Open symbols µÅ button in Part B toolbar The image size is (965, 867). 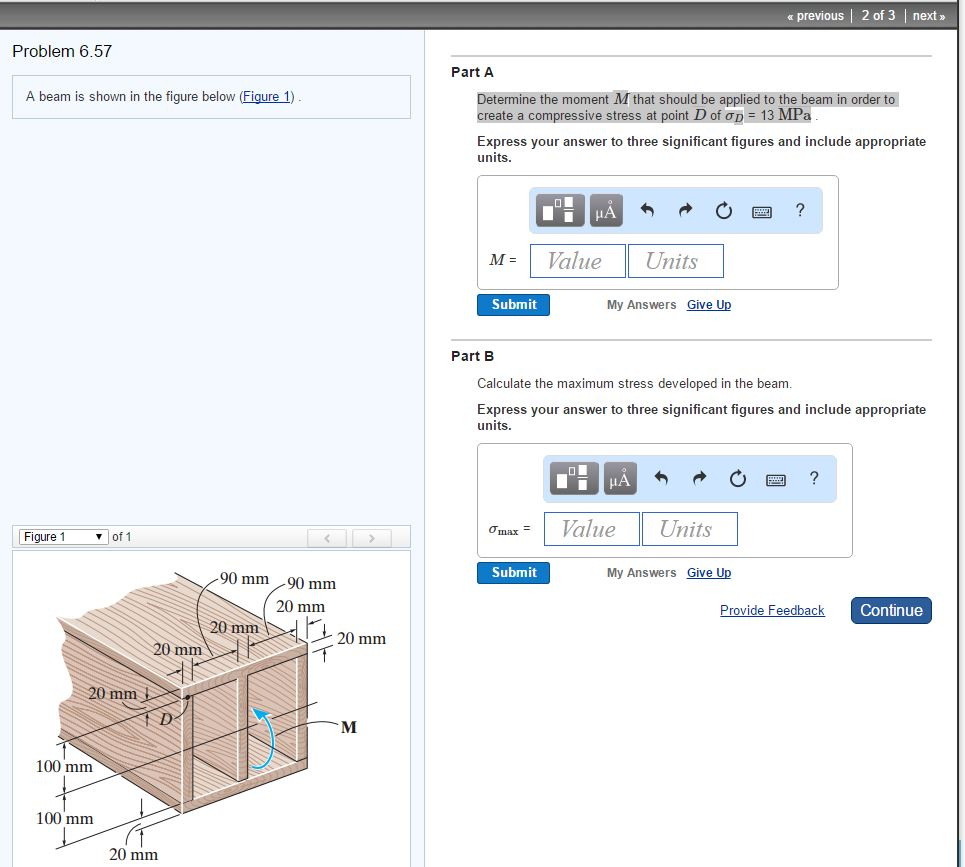(620, 478)
